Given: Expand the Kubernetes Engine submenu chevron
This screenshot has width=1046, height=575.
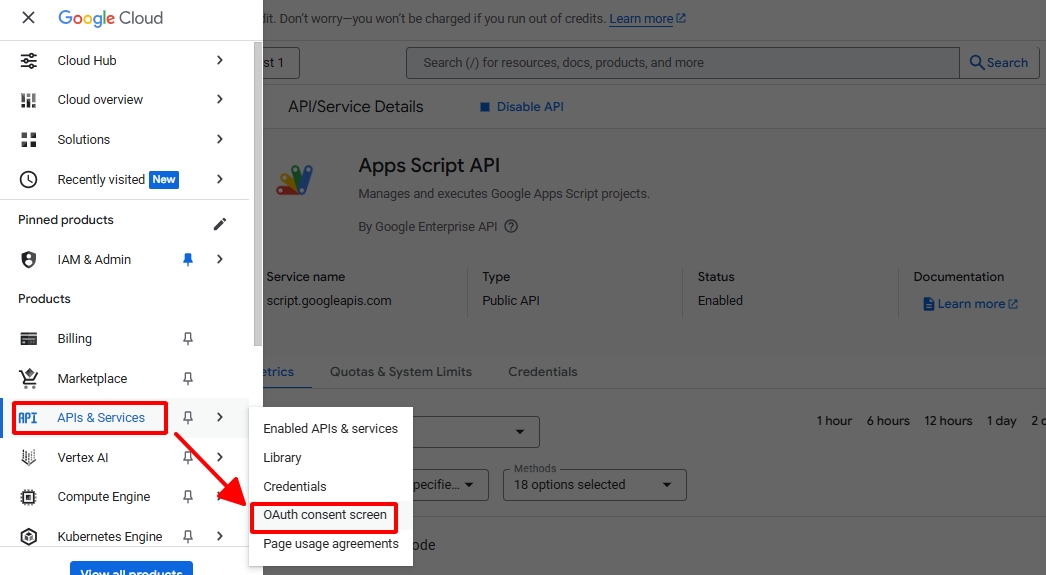Looking at the screenshot, I should [x=219, y=536].
